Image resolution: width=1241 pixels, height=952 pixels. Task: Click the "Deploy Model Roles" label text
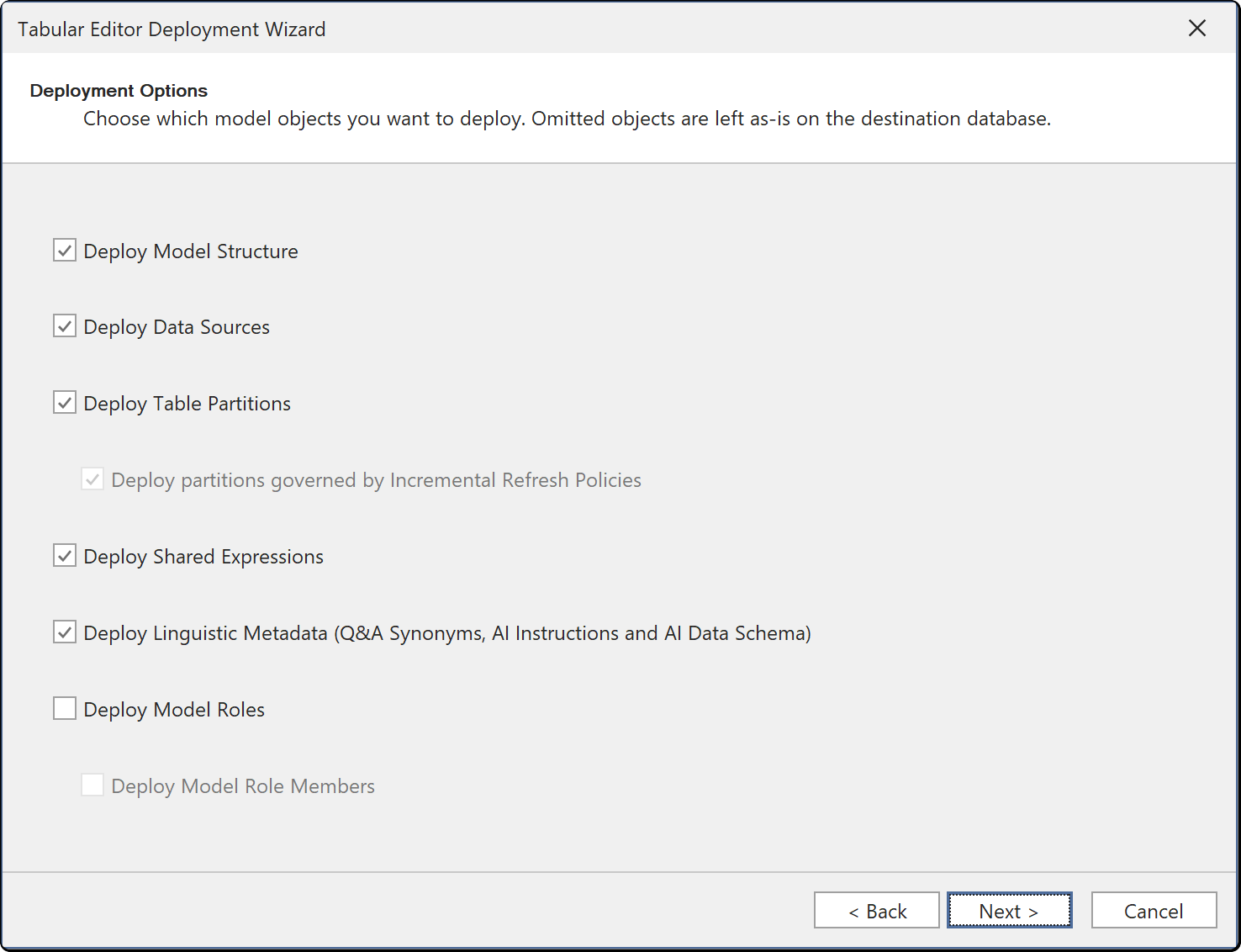pyautogui.click(x=174, y=710)
